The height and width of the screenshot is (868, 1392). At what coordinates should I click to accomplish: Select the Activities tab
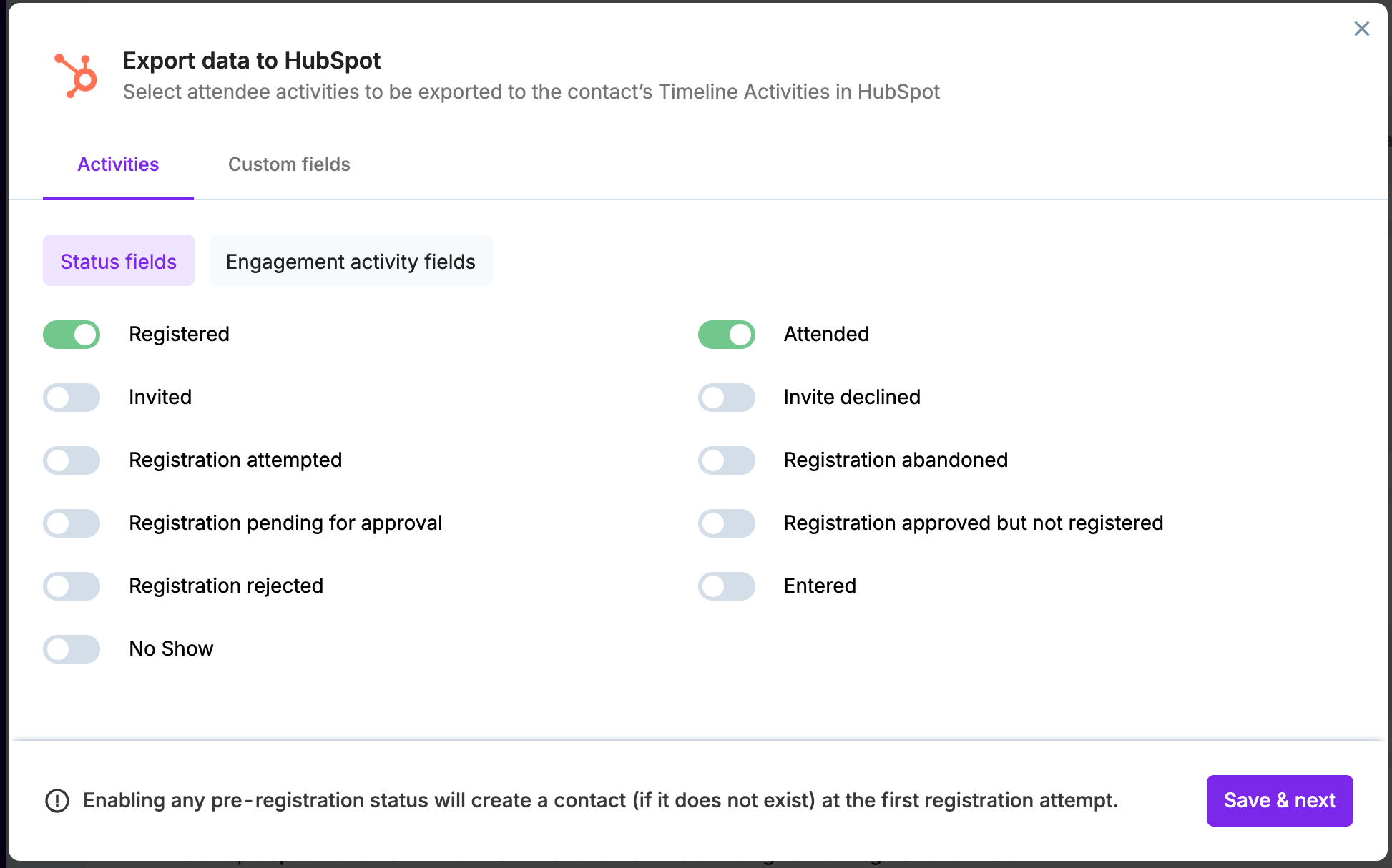click(118, 164)
